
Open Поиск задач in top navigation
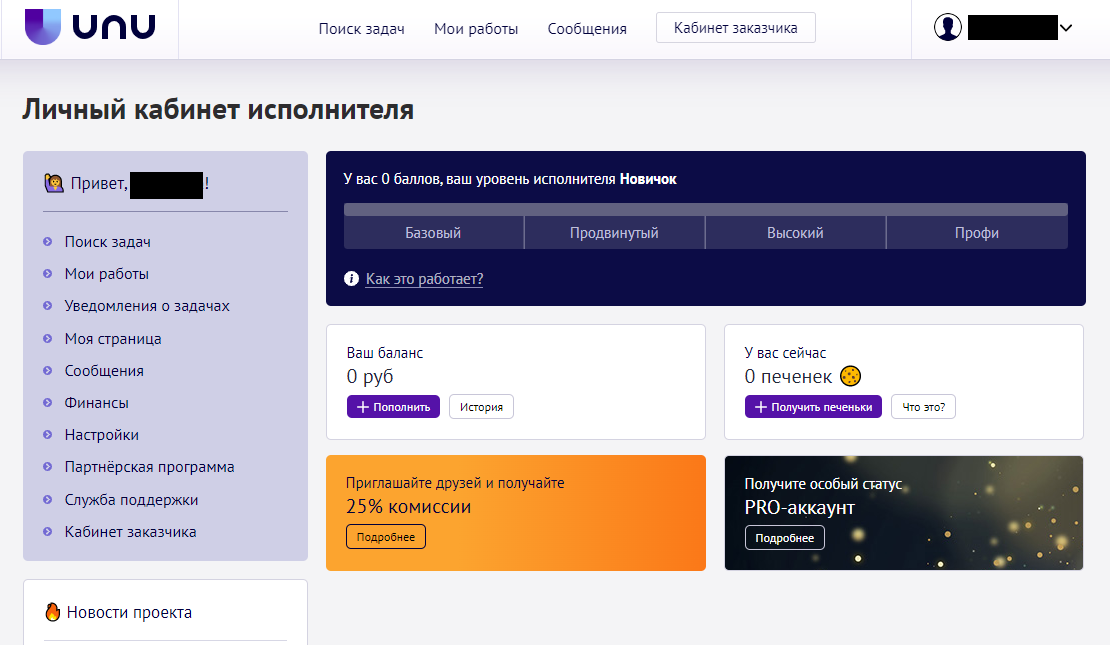[361, 29]
